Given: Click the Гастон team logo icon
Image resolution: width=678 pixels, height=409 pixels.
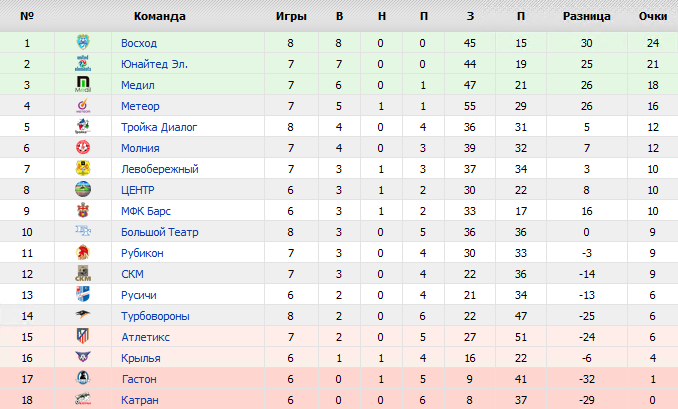Looking at the screenshot, I should coord(83,379).
